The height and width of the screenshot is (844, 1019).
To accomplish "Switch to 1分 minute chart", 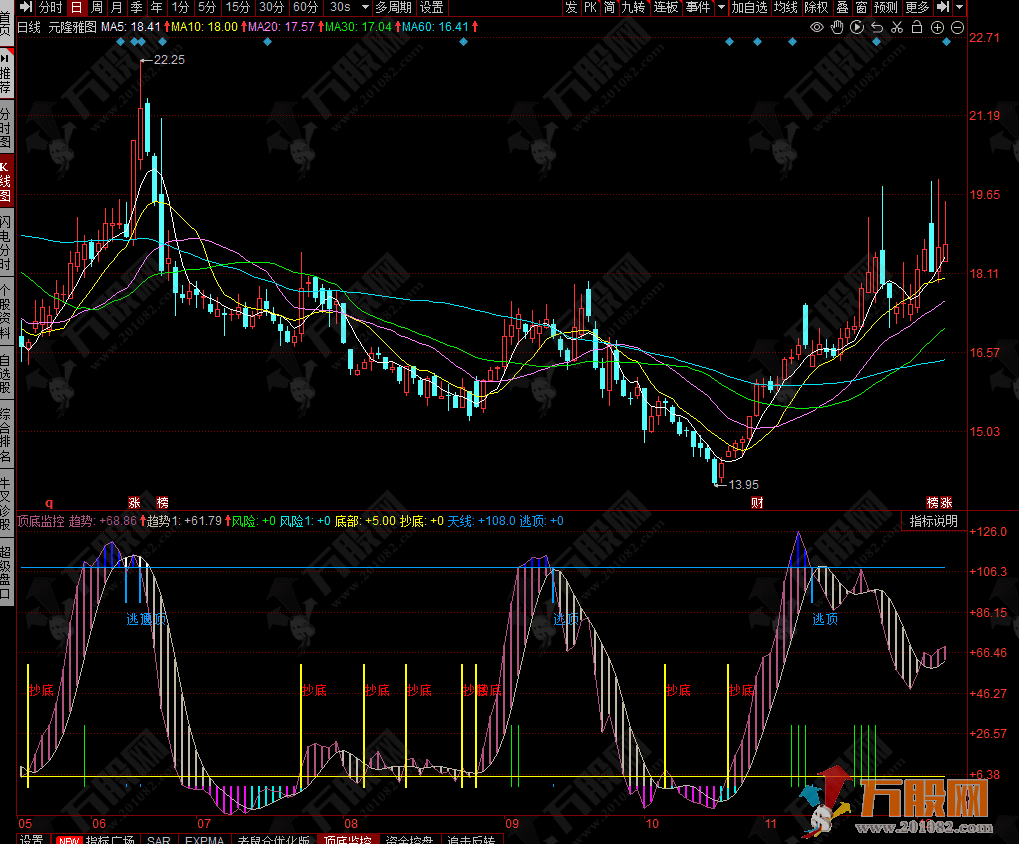I will point(180,7).
